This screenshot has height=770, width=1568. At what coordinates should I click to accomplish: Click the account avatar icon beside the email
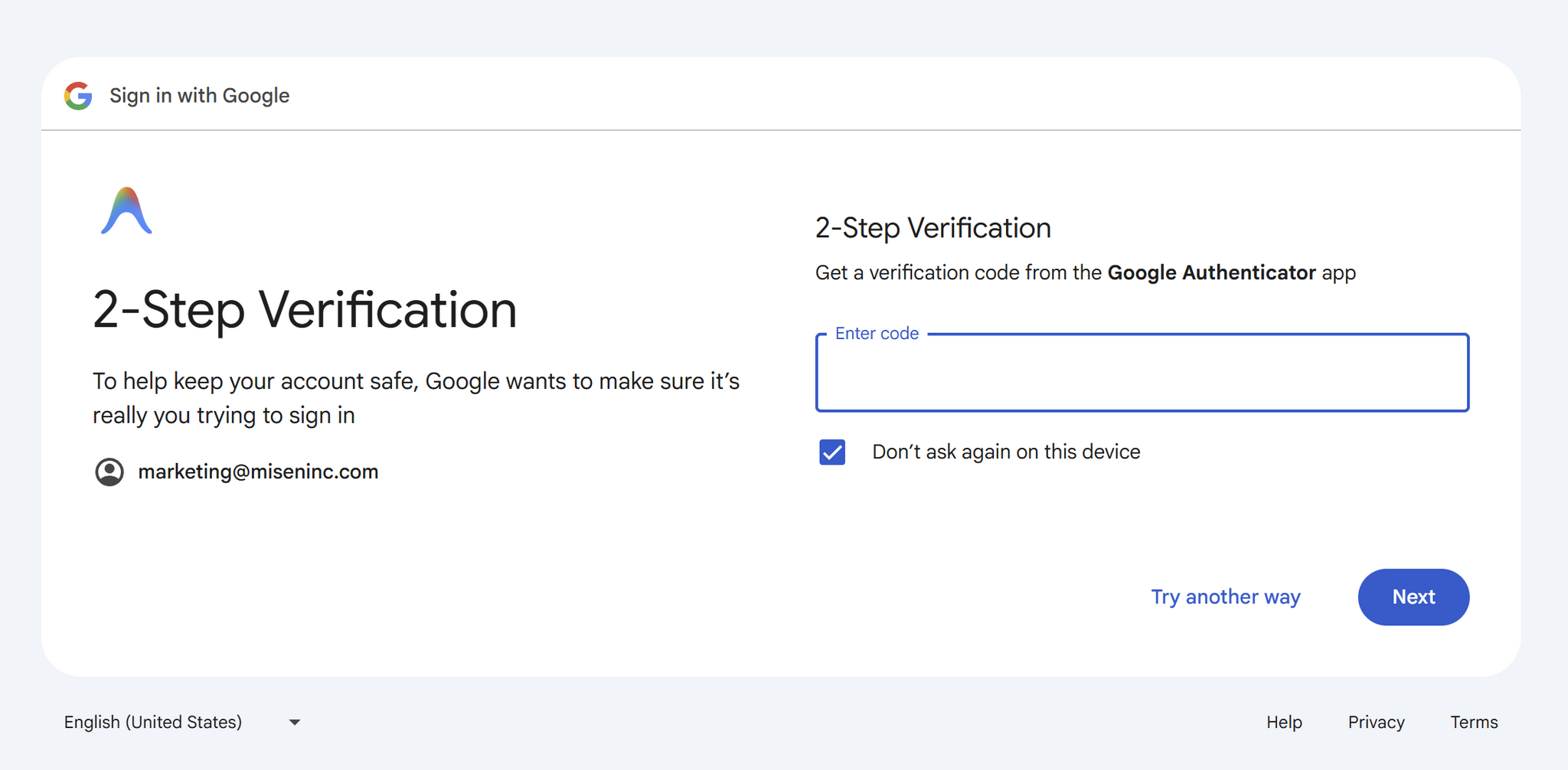pos(109,471)
